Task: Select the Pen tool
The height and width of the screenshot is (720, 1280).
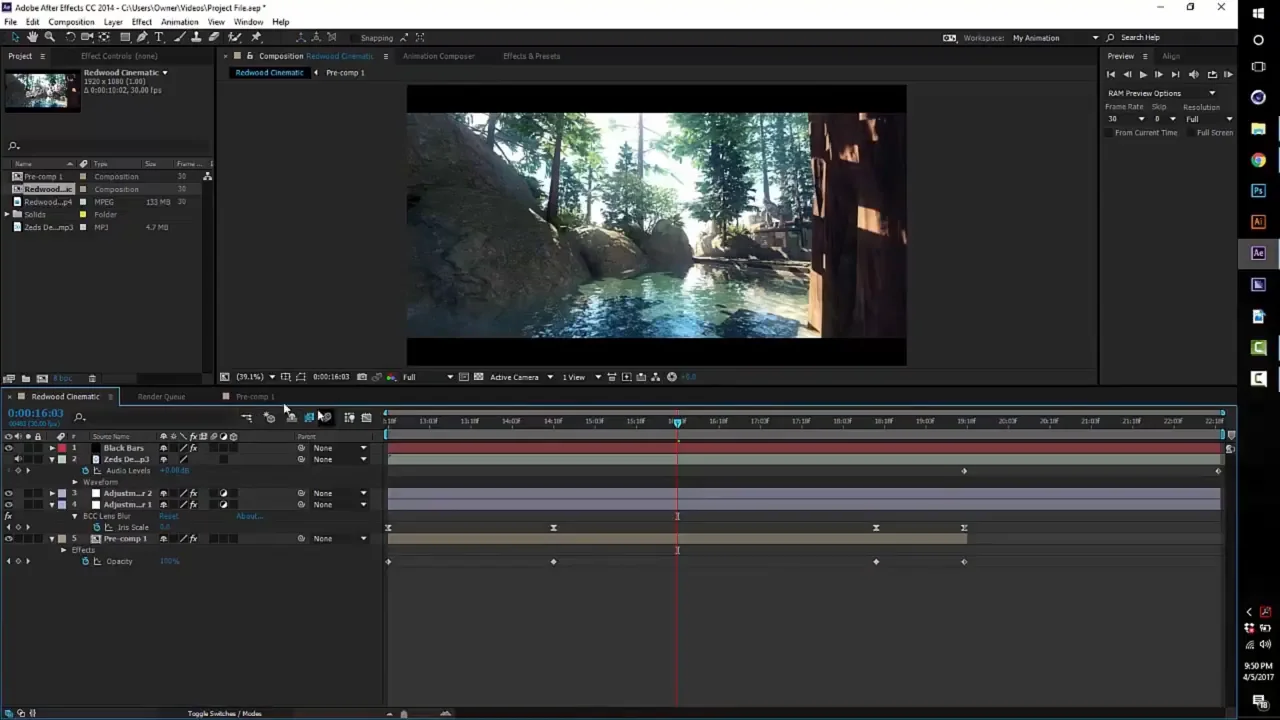Action: (x=142, y=37)
